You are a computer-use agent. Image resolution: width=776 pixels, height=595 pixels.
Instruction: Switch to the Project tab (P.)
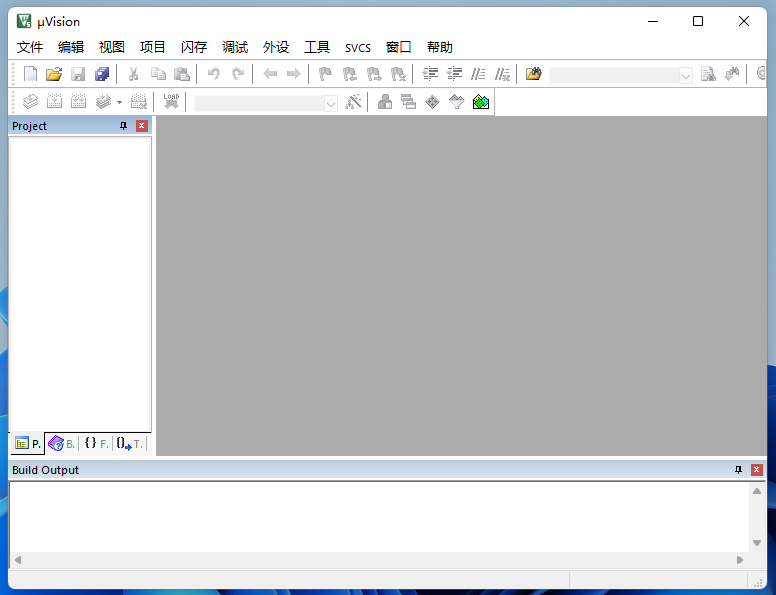[x=28, y=444]
